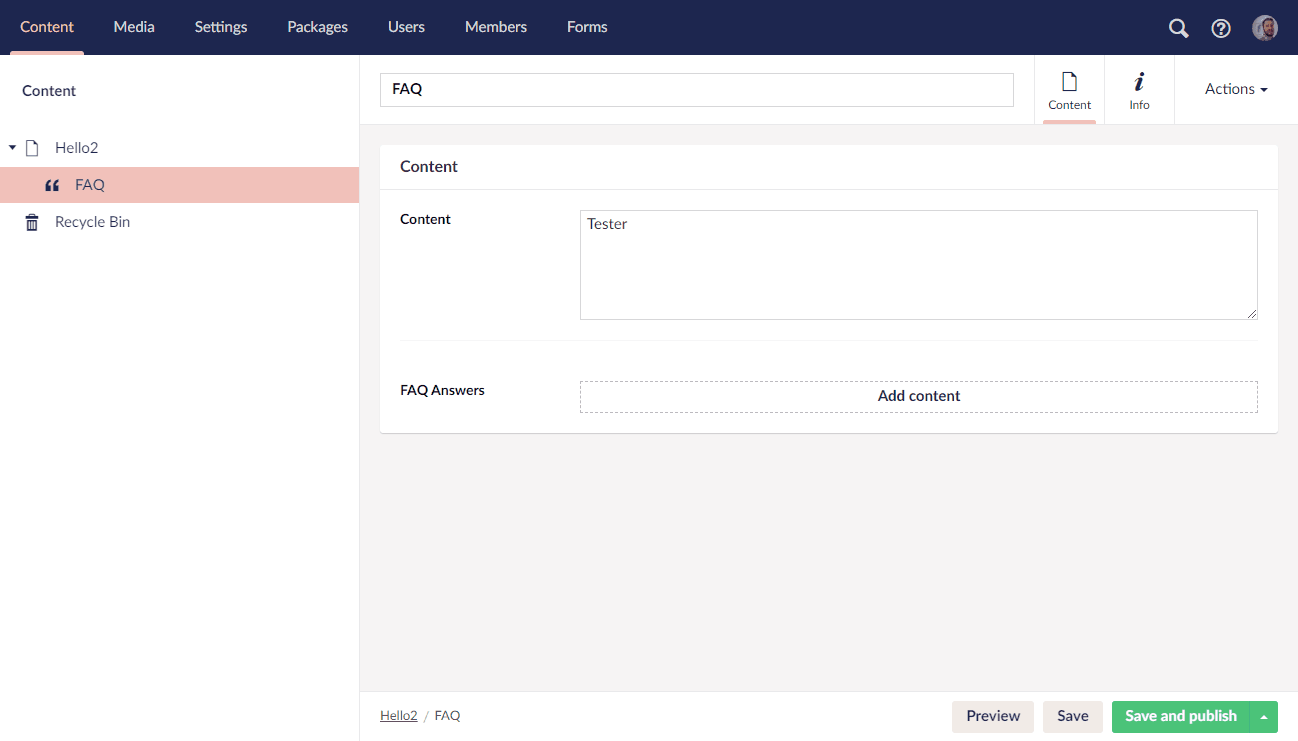Click Add content under FAQ Answers
1298x741 pixels.
tap(918, 396)
